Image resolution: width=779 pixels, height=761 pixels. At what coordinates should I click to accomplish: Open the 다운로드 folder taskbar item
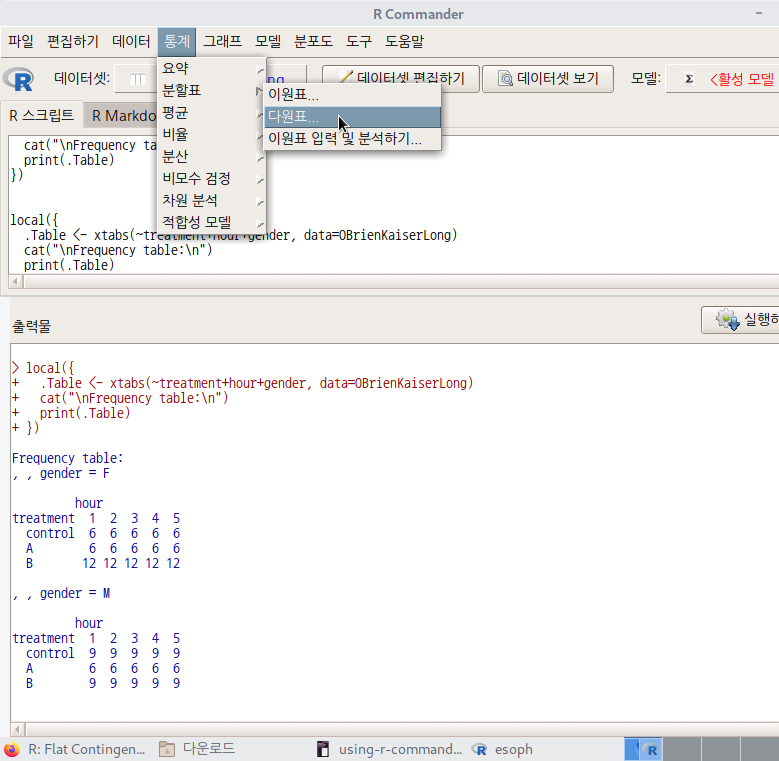coord(197,749)
